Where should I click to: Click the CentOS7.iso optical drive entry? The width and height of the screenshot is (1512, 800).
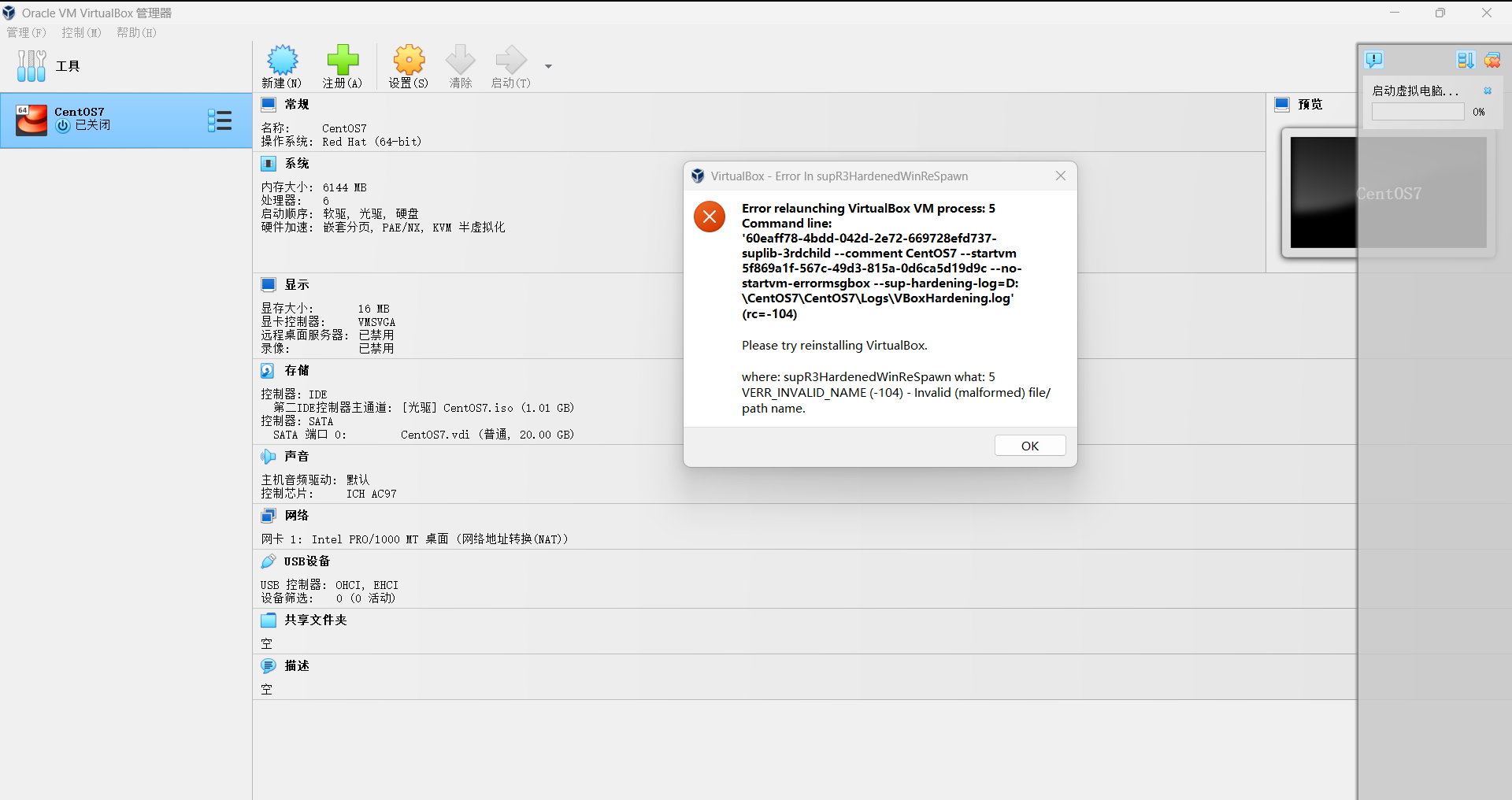coord(488,408)
